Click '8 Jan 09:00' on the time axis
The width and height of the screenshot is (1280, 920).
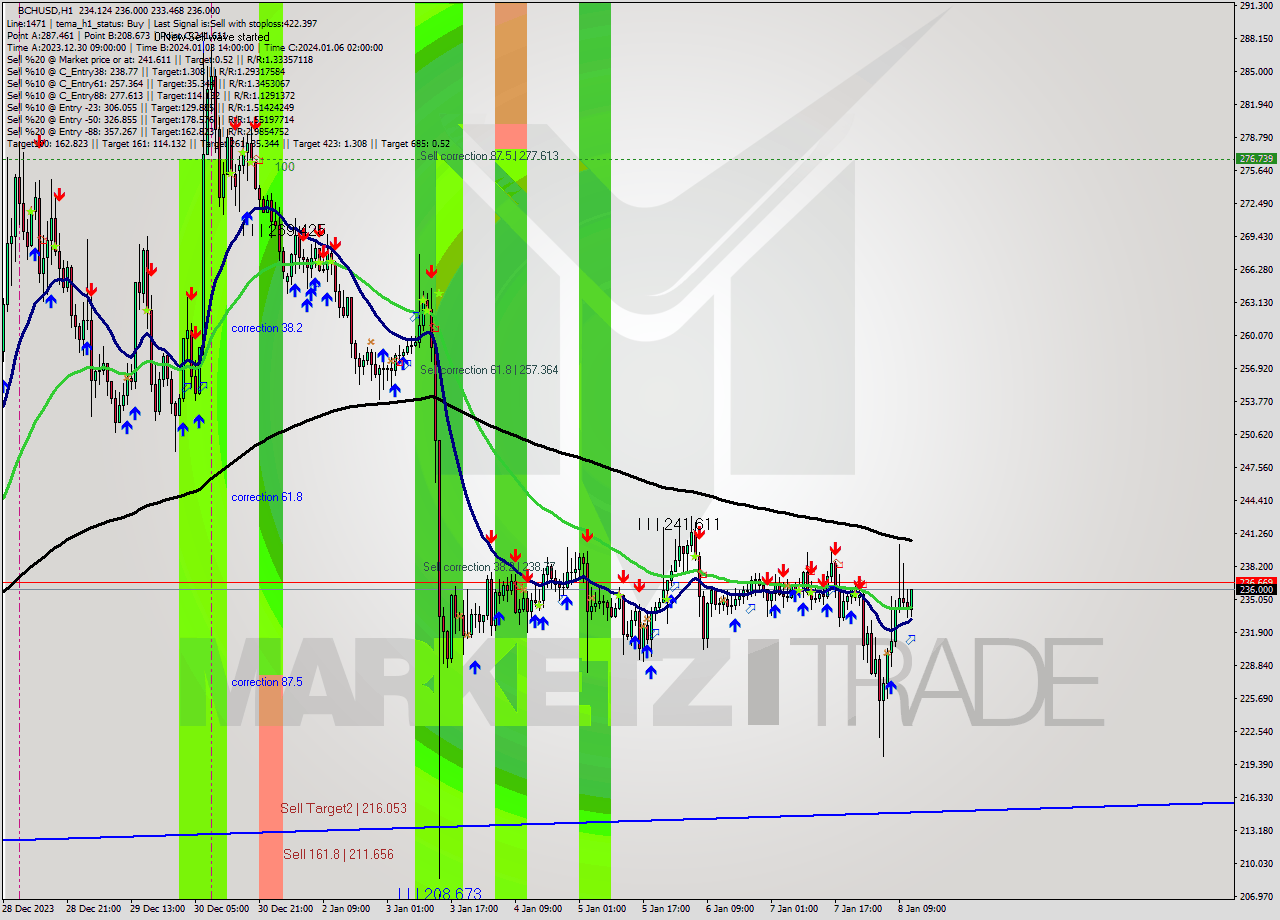click(x=922, y=909)
